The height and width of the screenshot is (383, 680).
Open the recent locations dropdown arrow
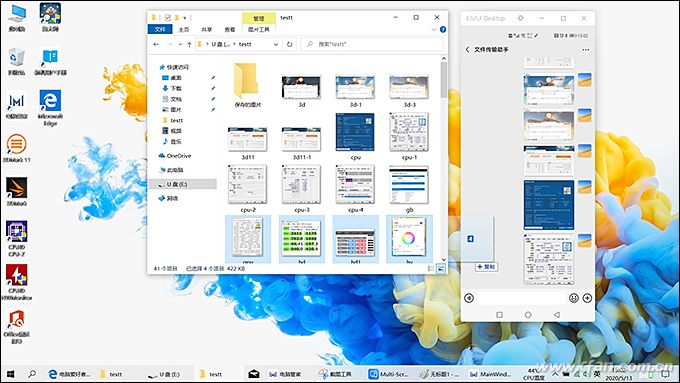click(180, 44)
